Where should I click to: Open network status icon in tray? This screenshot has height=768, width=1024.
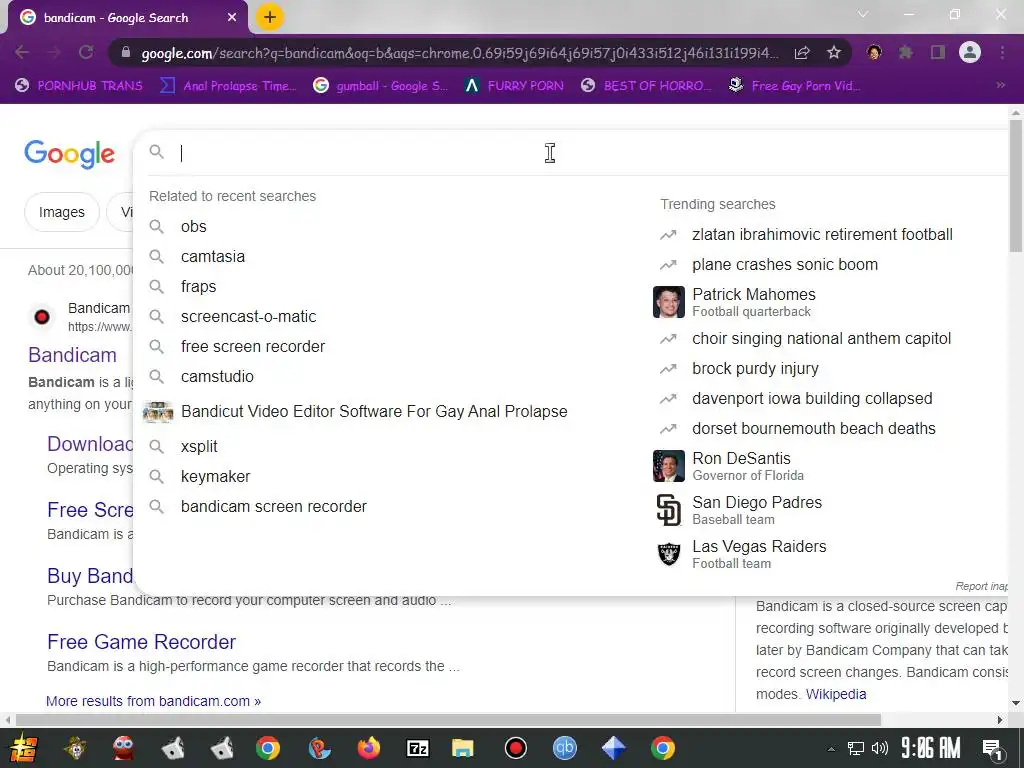point(856,748)
